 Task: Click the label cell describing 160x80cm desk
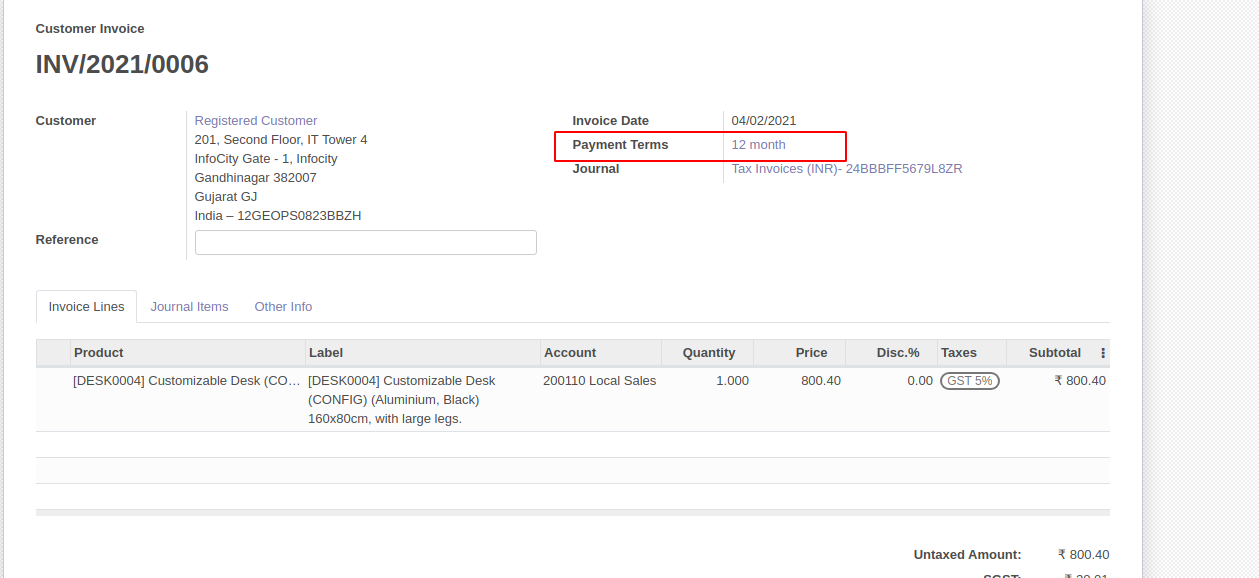pos(402,400)
